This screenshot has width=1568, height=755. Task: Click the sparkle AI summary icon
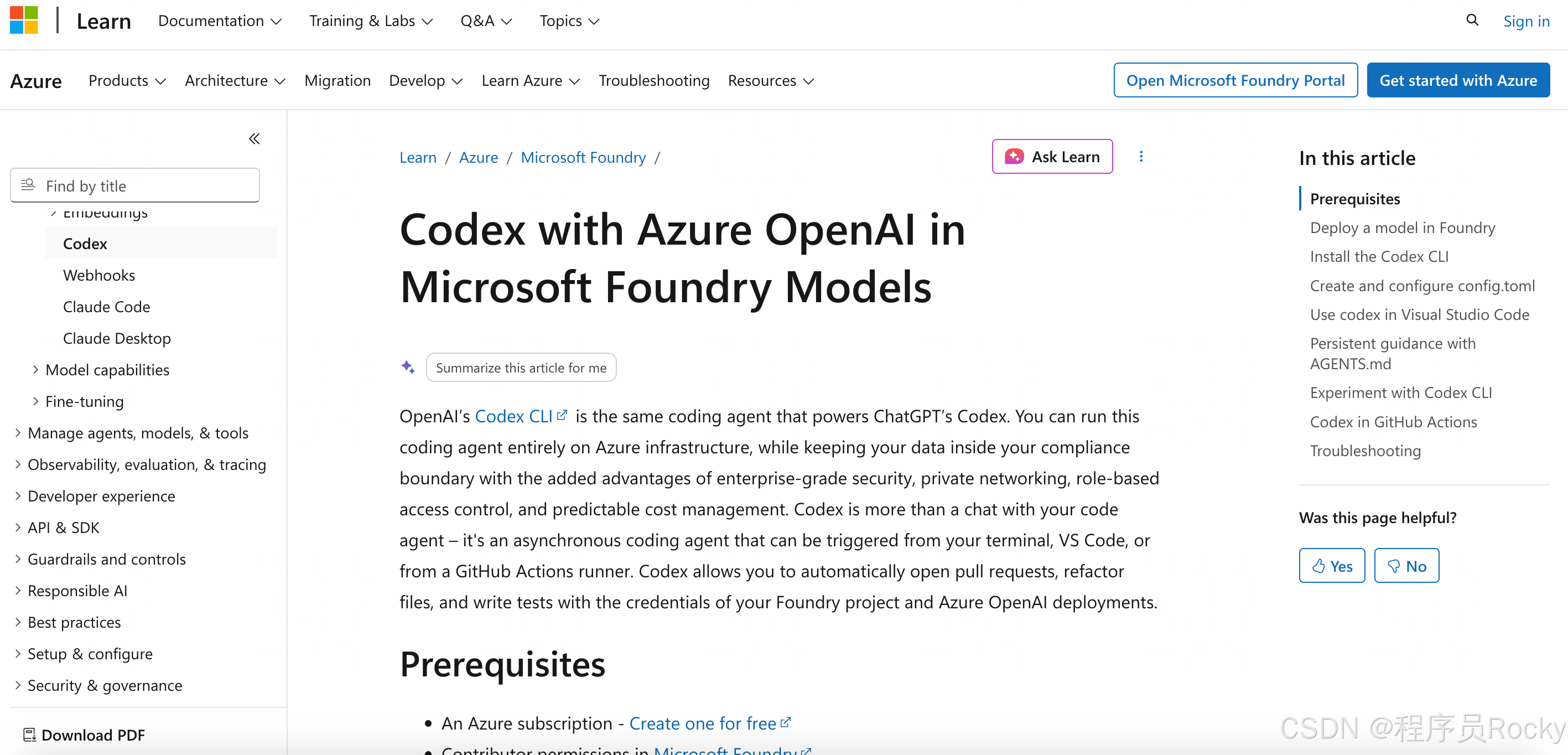[x=408, y=367]
